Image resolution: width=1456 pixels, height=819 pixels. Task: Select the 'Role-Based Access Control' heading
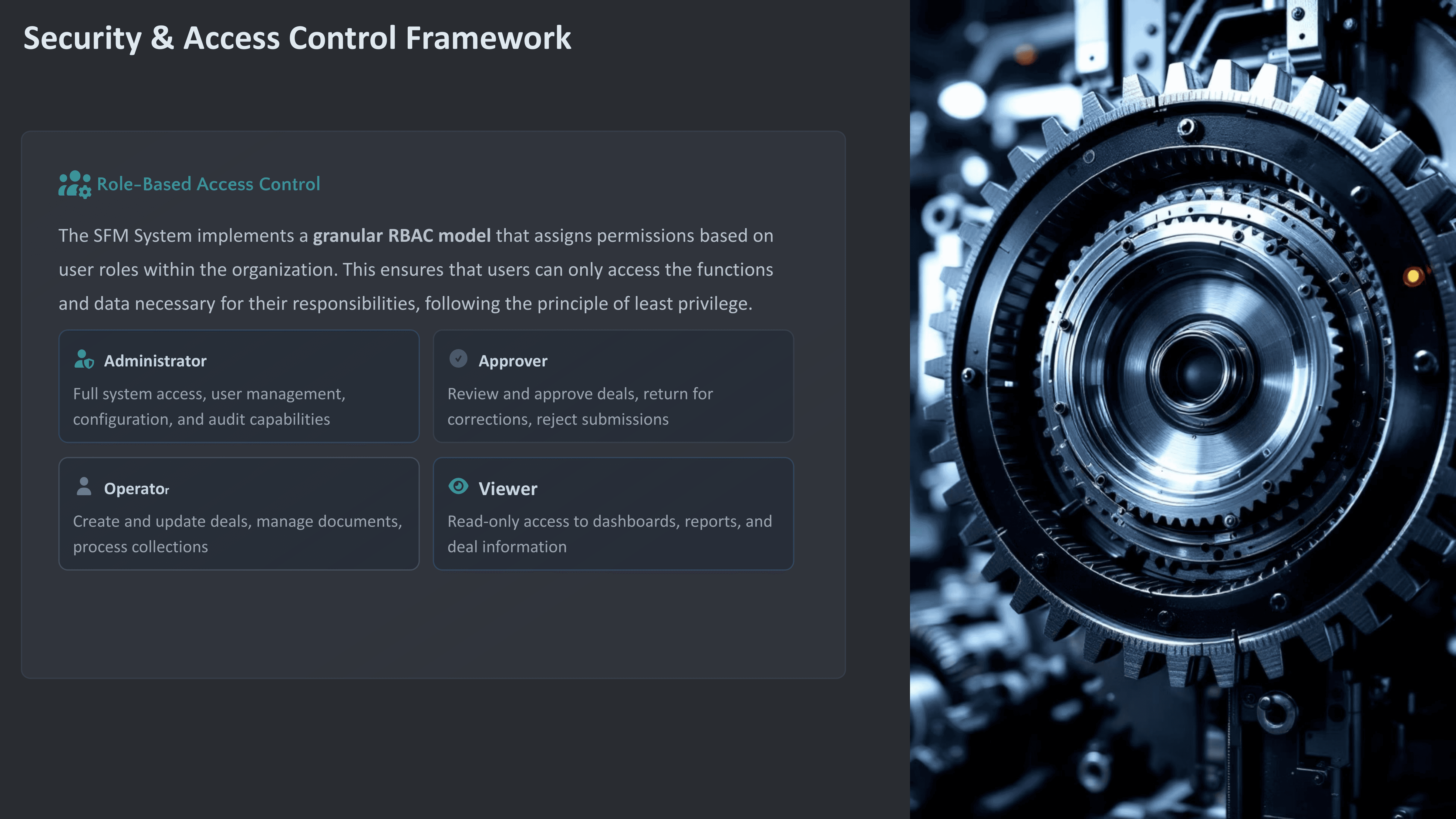point(208,184)
